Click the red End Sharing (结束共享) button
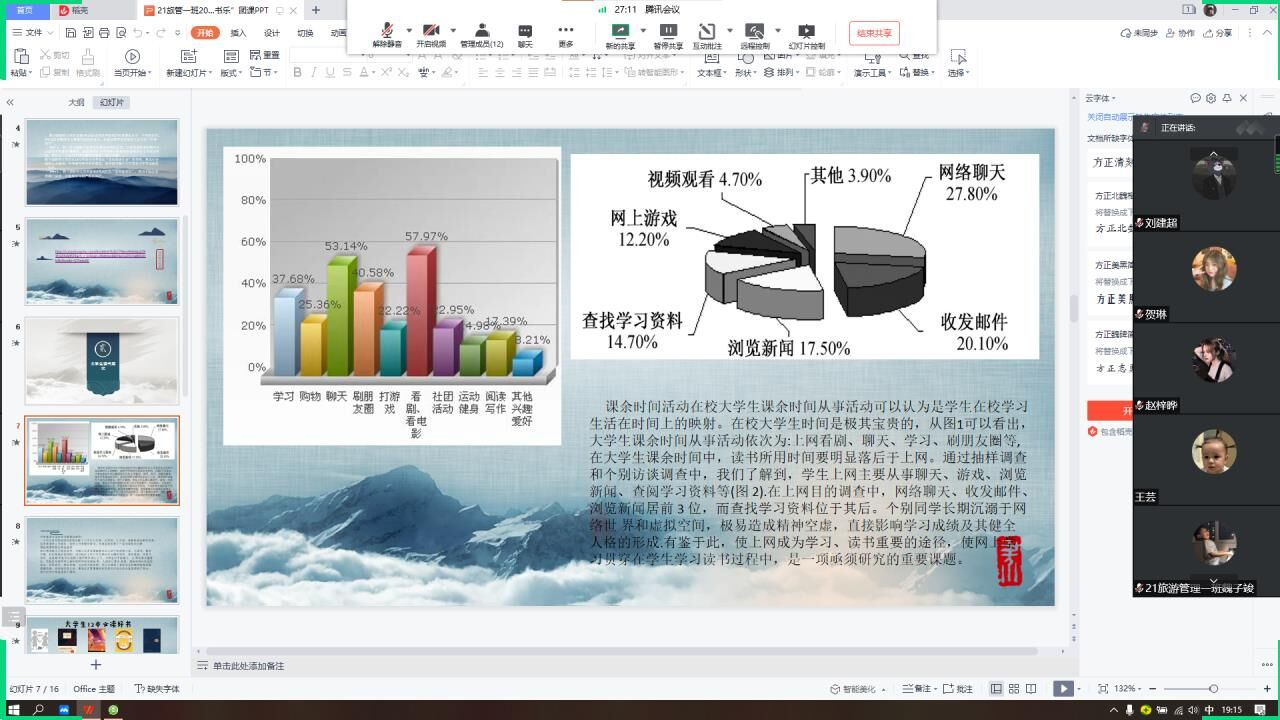1280x720 pixels. pyautogui.click(x=873, y=33)
